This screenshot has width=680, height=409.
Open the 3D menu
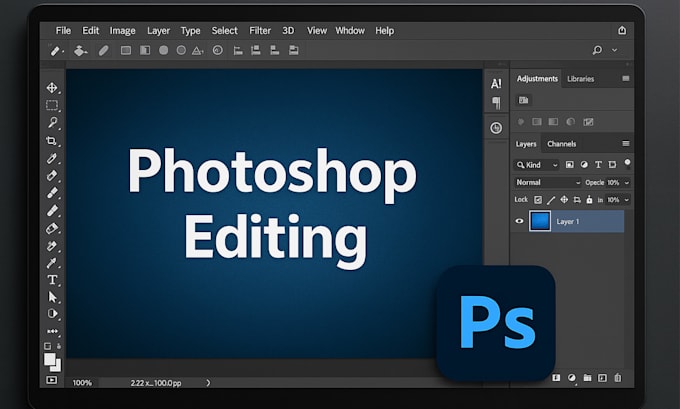tap(288, 30)
